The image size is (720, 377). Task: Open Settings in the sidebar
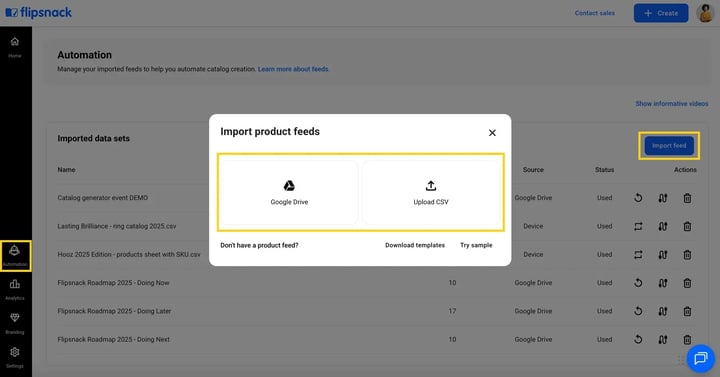click(15, 357)
